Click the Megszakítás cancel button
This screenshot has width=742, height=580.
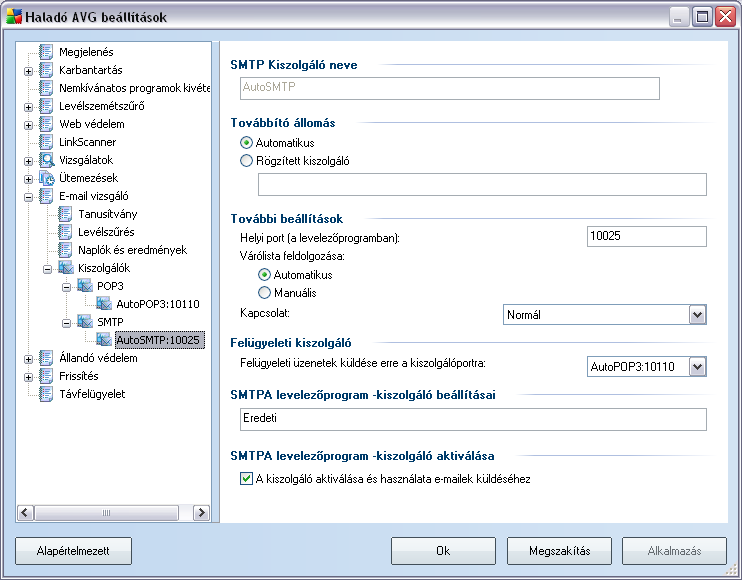(559, 551)
